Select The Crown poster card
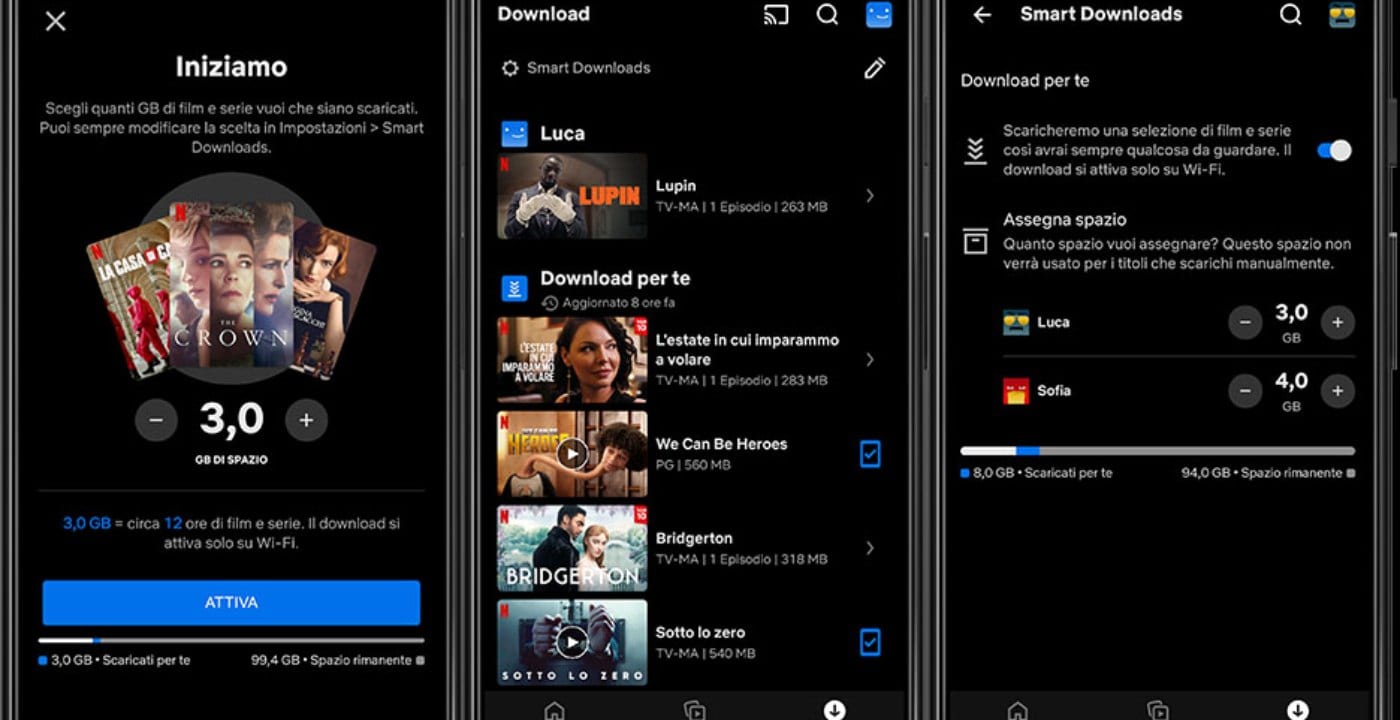 click(x=231, y=285)
